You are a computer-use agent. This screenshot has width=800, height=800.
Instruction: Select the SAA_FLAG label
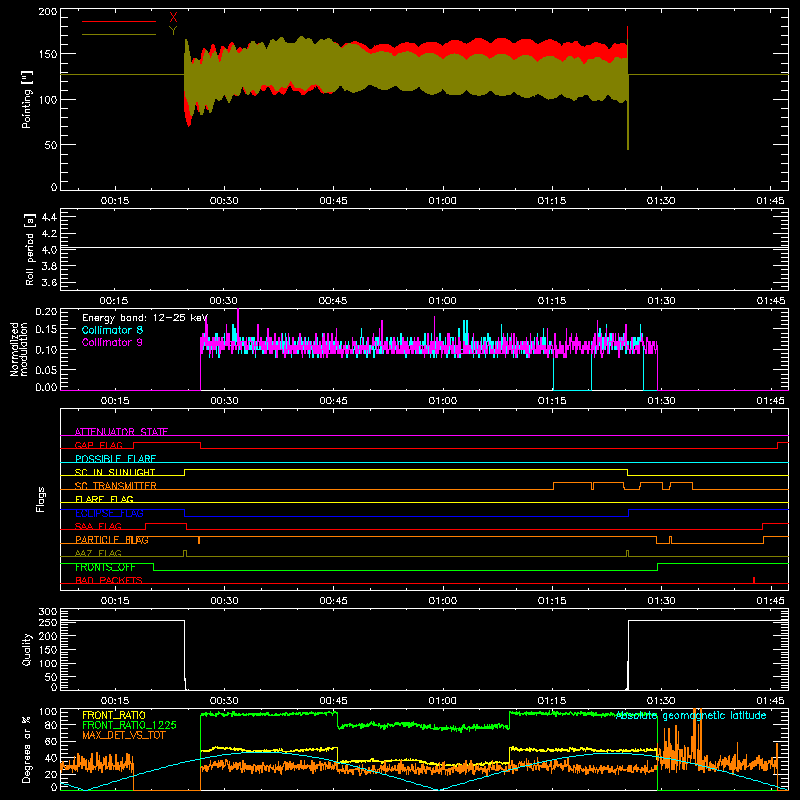click(98, 527)
